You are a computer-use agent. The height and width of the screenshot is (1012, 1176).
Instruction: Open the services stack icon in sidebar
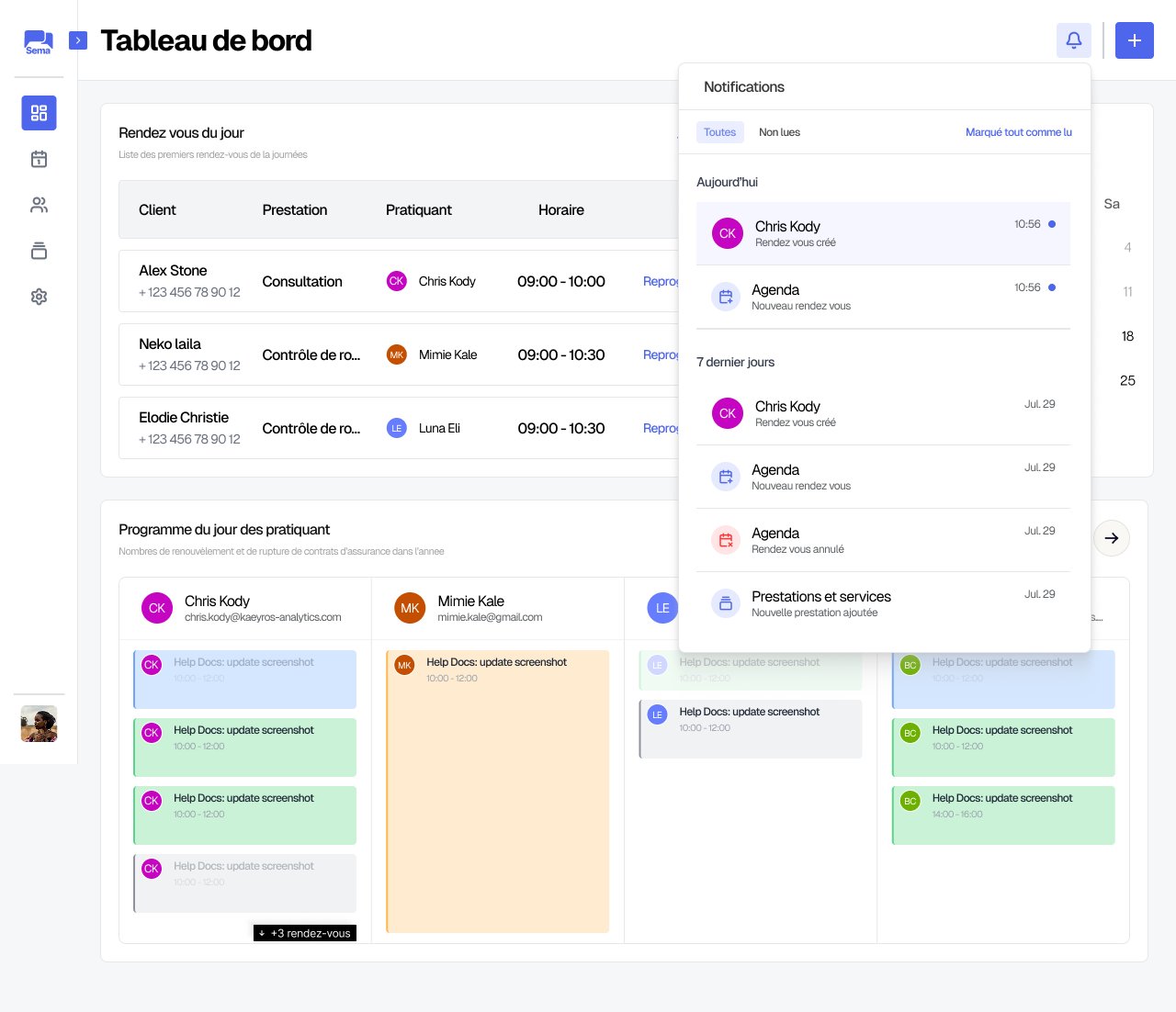39,251
